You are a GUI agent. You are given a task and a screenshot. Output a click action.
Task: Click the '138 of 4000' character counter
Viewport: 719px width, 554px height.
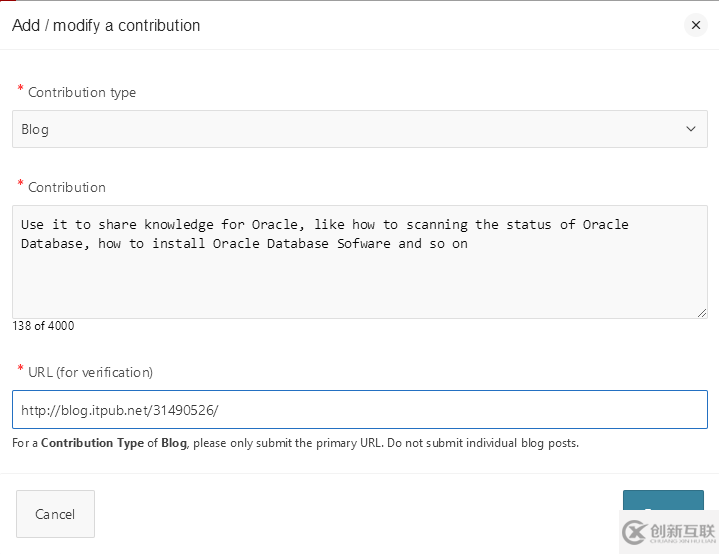click(x=43, y=326)
